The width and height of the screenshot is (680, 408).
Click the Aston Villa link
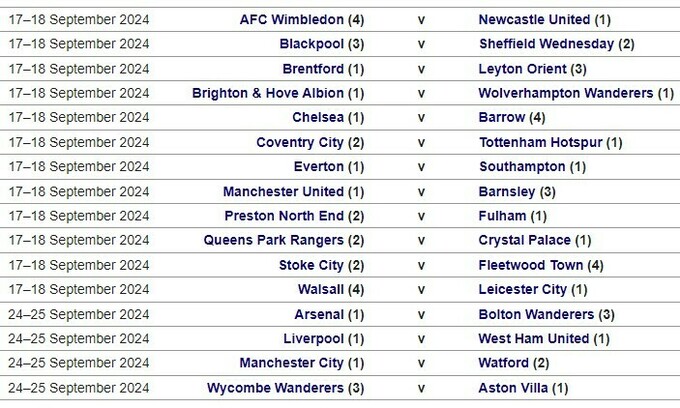point(513,387)
